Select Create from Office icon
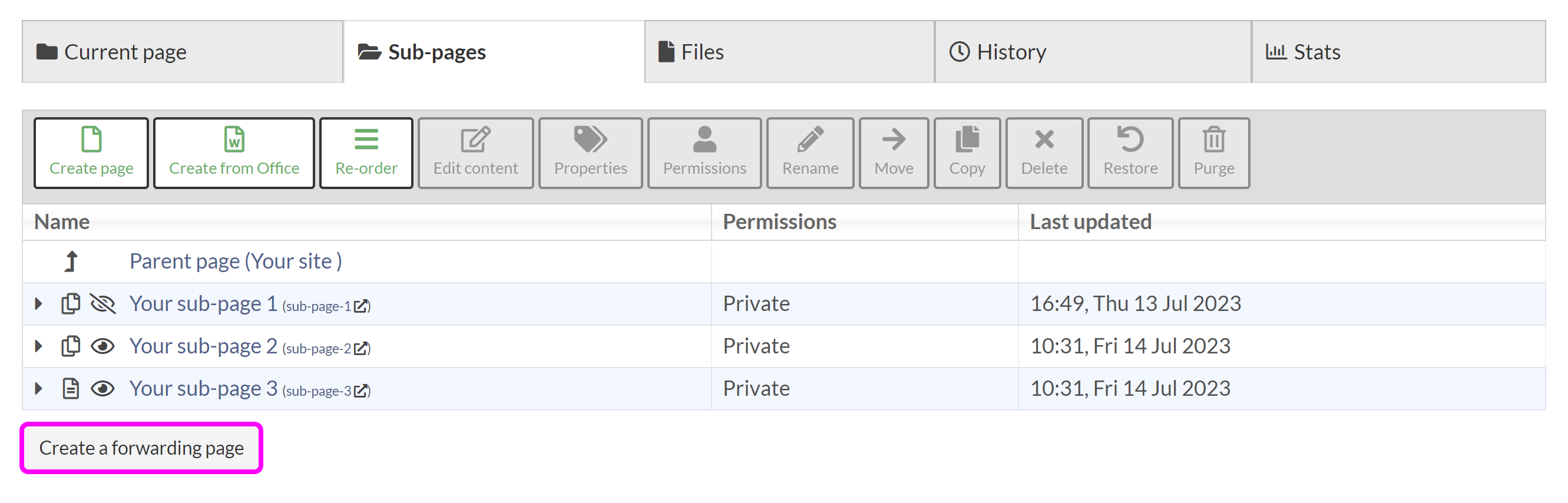This screenshot has width=1568, height=503. [x=234, y=140]
